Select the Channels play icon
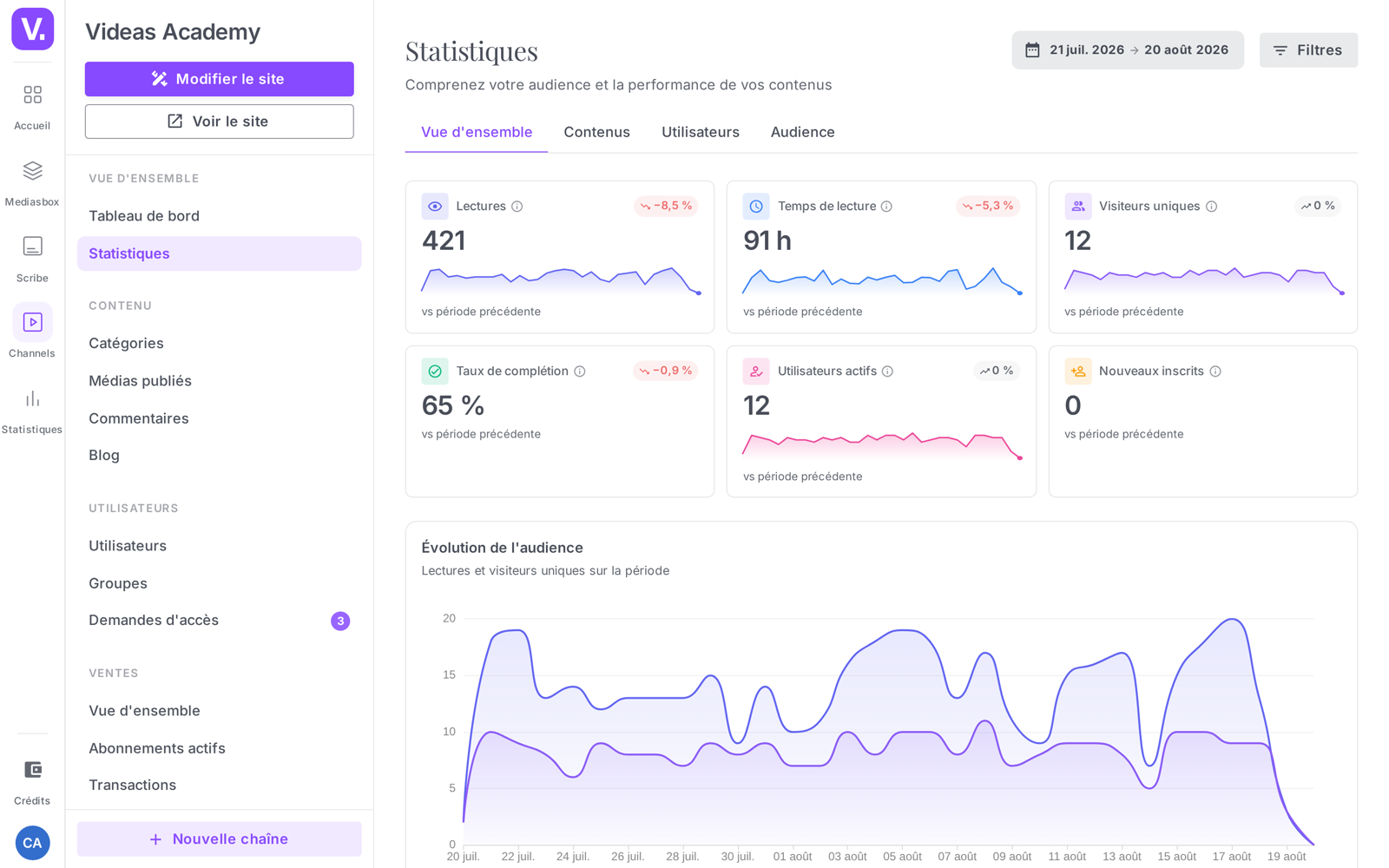 [32, 322]
